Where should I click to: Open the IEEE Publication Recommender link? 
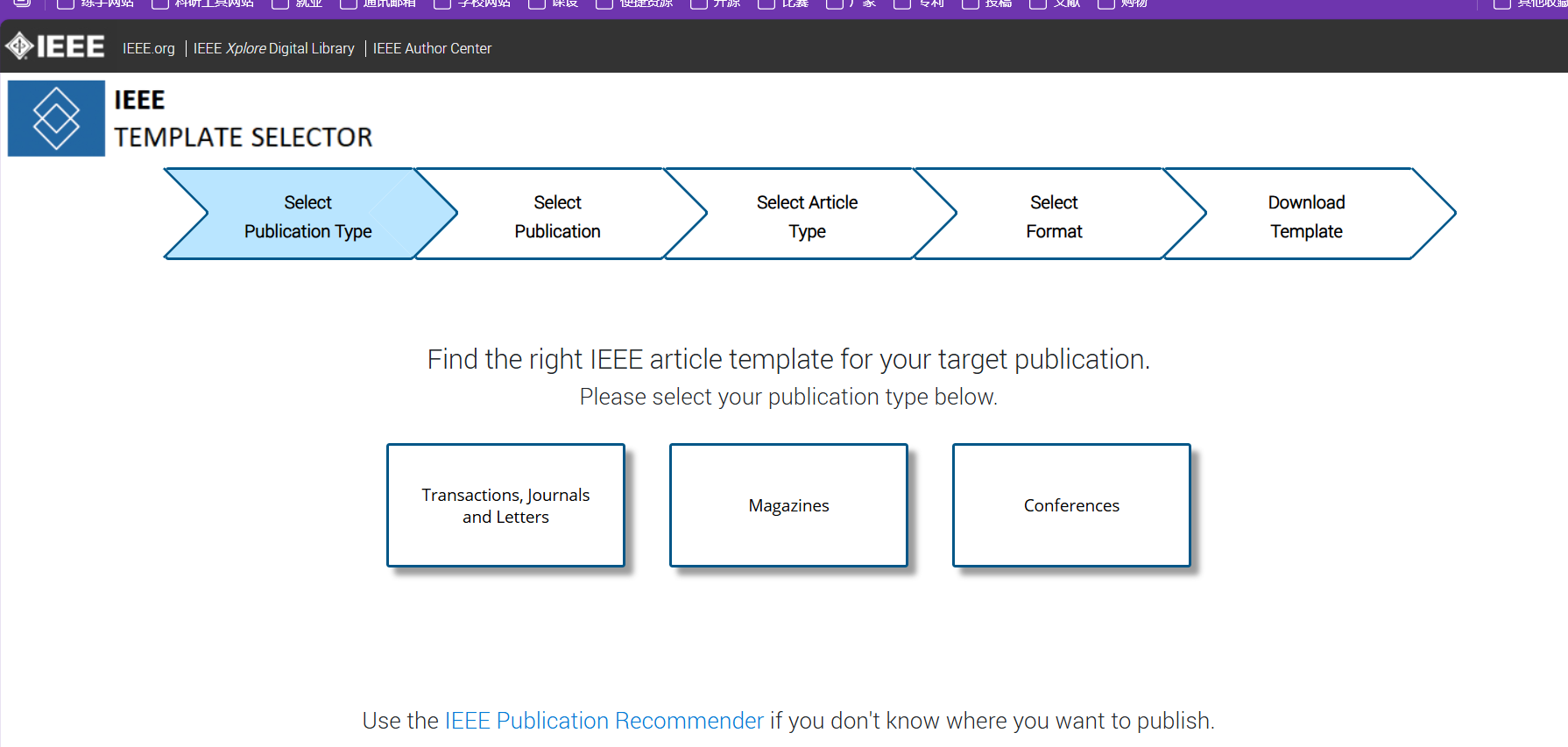pos(604,721)
